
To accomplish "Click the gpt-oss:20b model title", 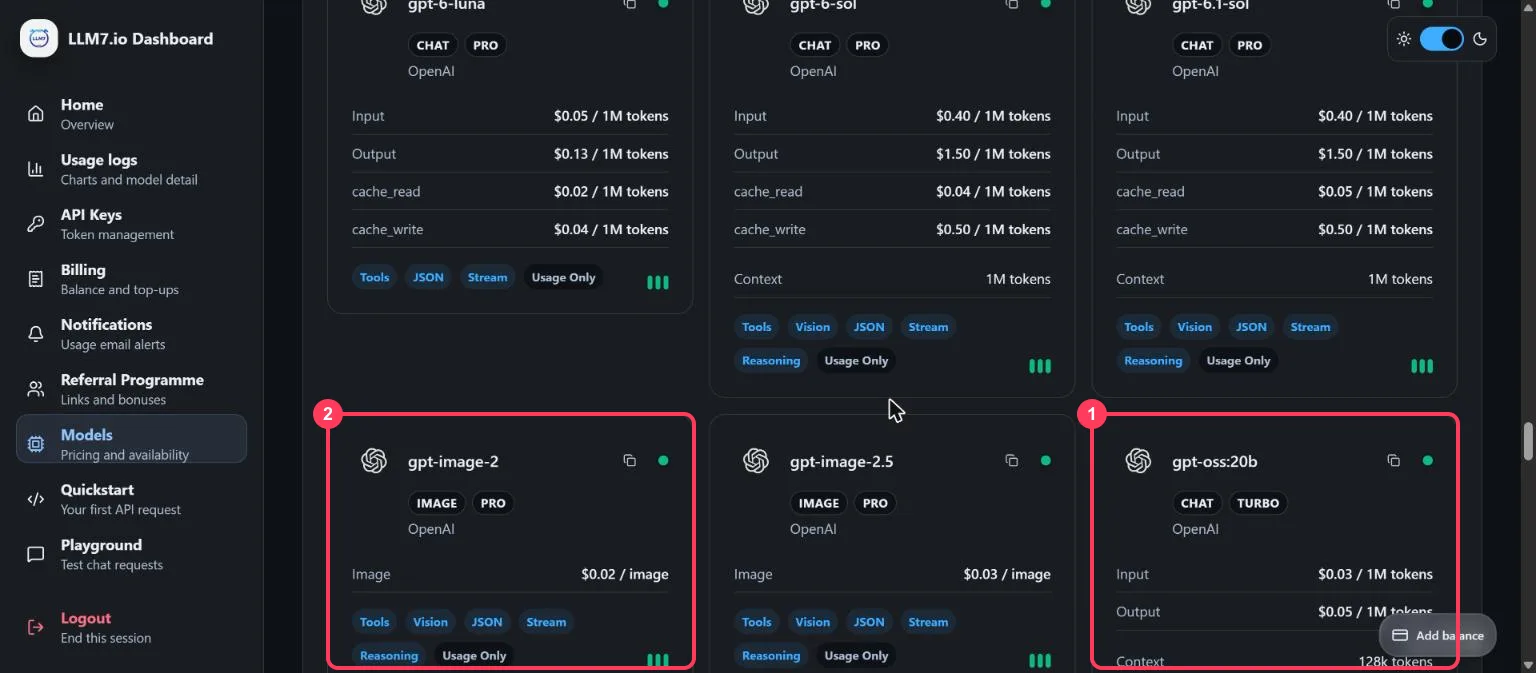I will 1215,461.
